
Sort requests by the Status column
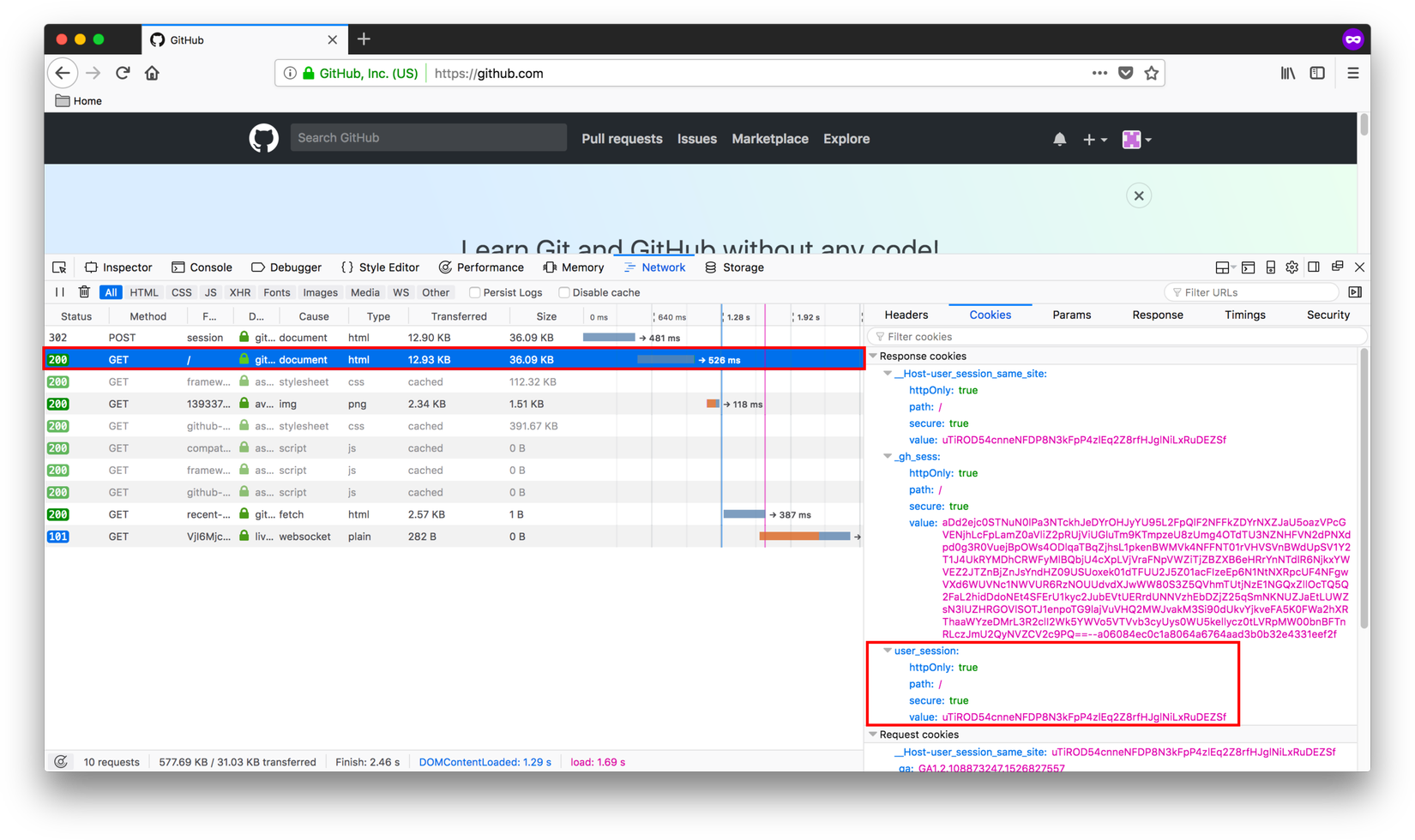point(76,316)
